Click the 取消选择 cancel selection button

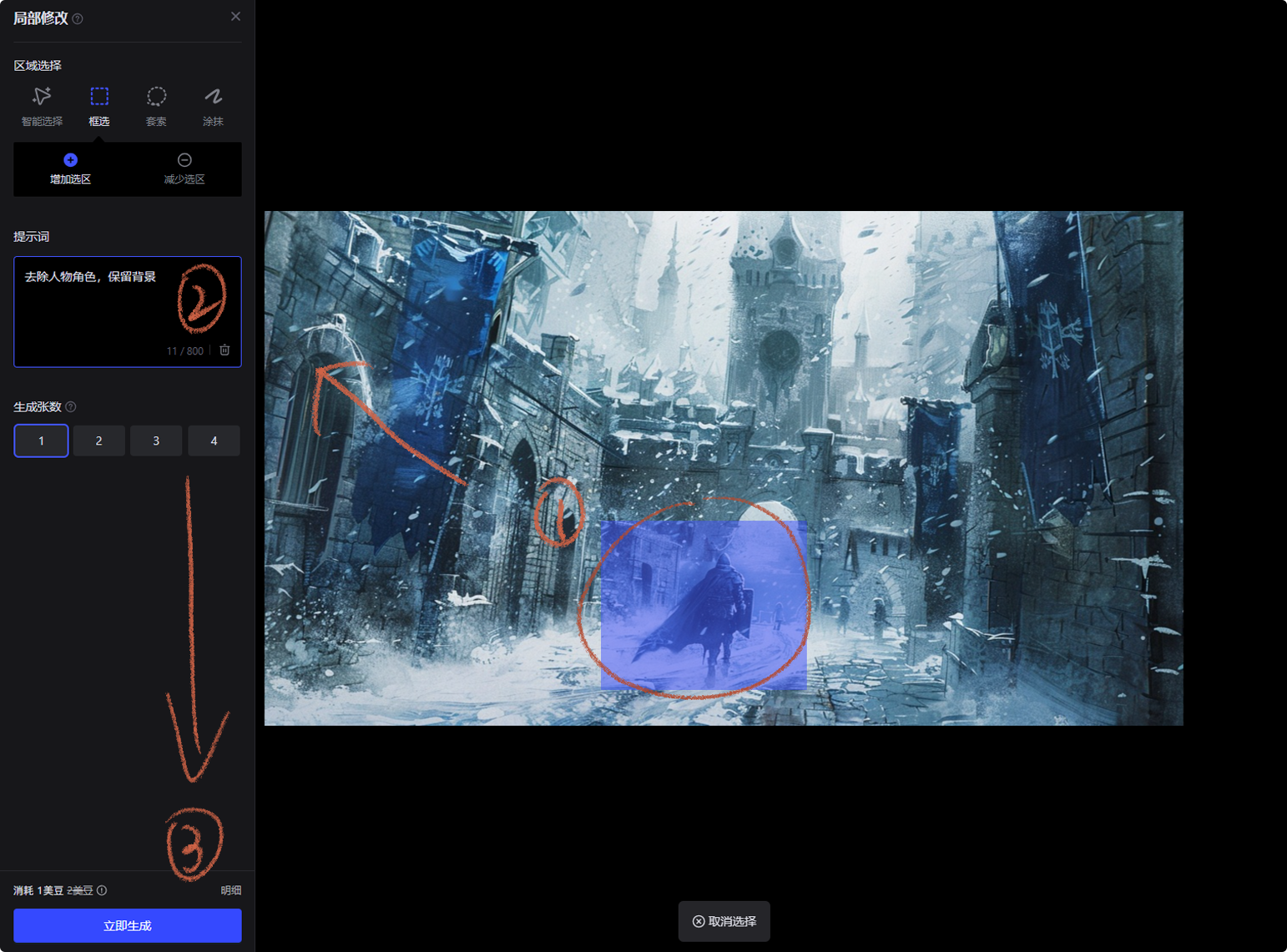(724, 921)
